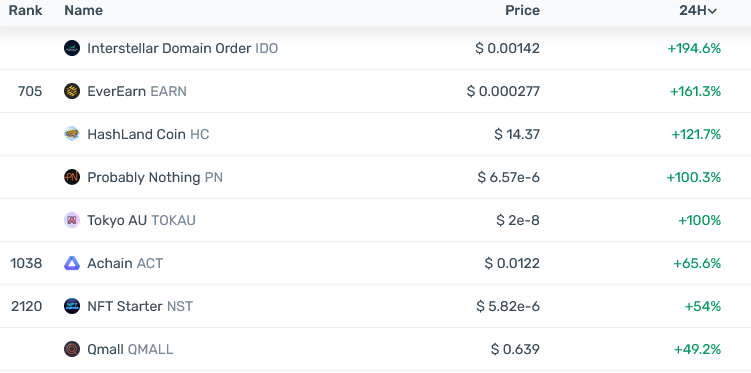
Task: Sort by Name column header
Action: coord(83,11)
